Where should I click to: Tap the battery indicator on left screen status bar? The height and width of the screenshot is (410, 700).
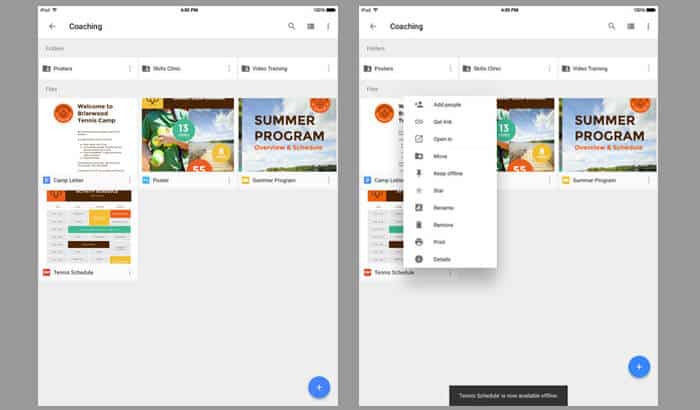[331, 10]
